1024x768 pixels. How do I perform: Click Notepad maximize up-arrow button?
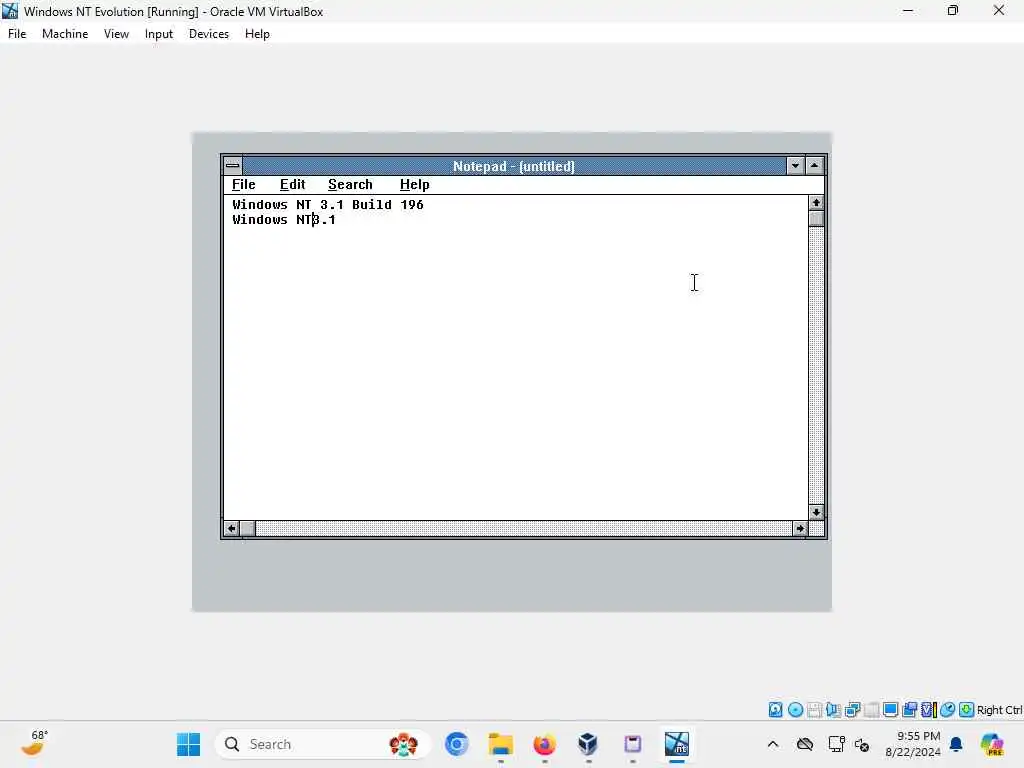click(x=814, y=166)
